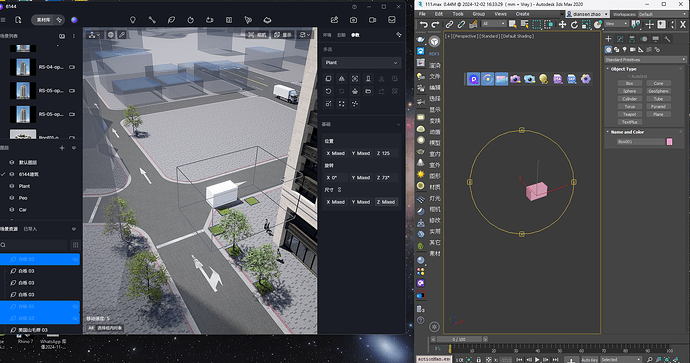
Task: Open the Modify panel tab icon
Action: (x=620, y=39)
